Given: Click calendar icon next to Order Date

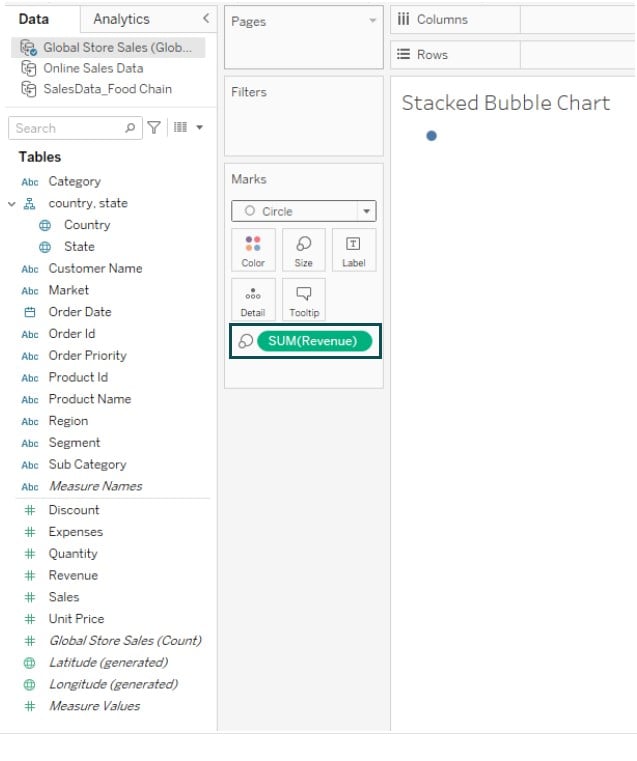Looking at the screenshot, I should coord(30,312).
